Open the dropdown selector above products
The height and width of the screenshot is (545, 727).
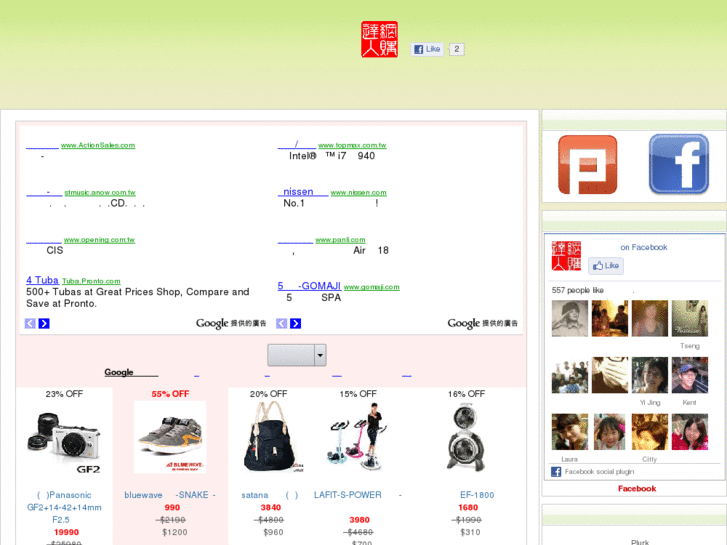(297, 355)
